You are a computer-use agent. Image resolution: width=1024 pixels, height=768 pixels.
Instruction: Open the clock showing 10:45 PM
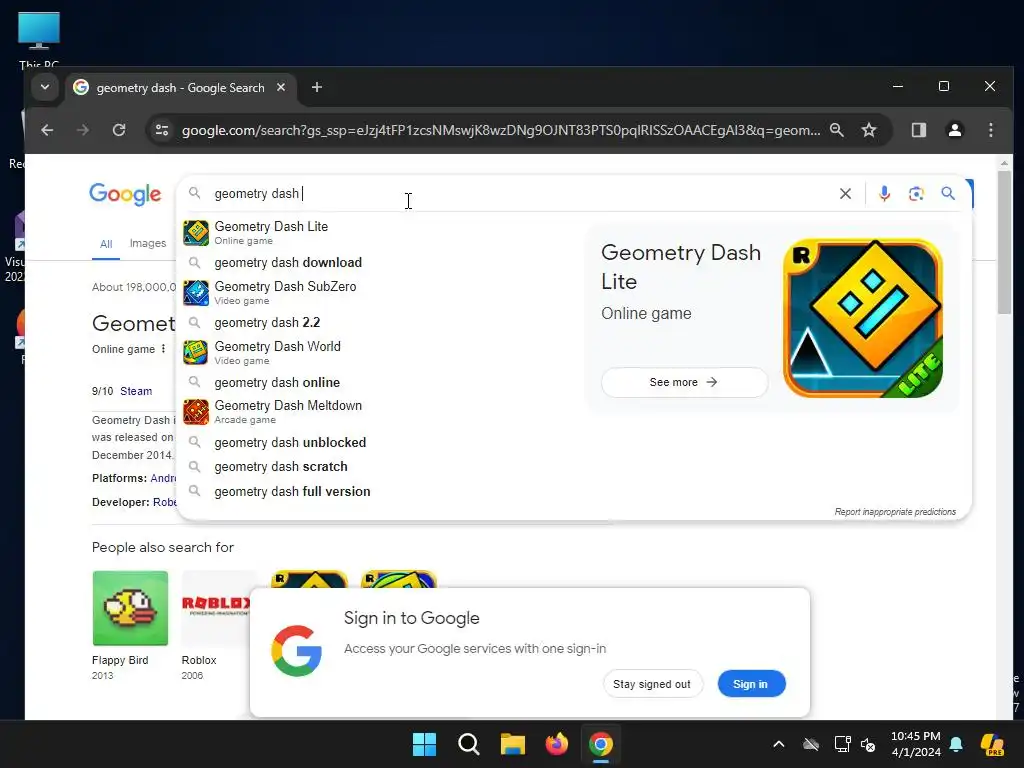pos(916,744)
